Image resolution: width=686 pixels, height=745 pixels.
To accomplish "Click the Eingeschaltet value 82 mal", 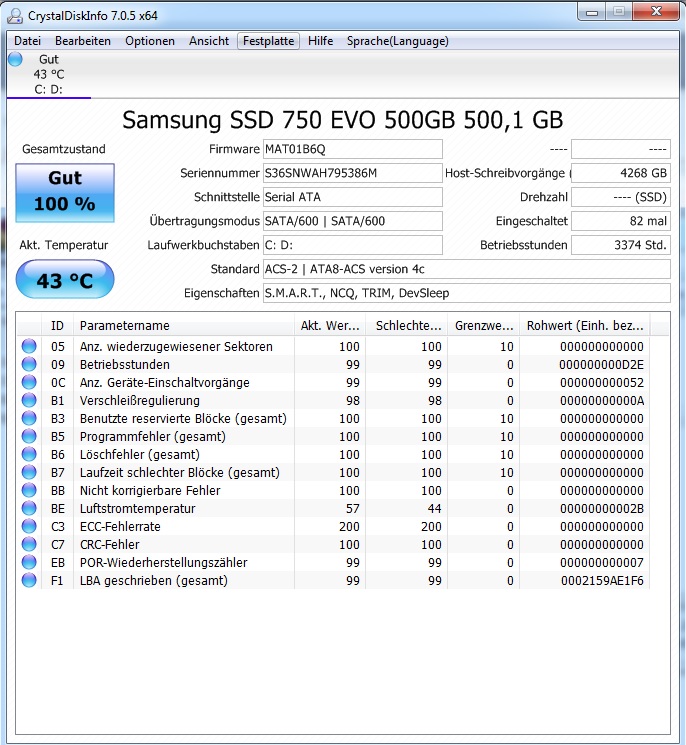I will pyautogui.click(x=620, y=221).
